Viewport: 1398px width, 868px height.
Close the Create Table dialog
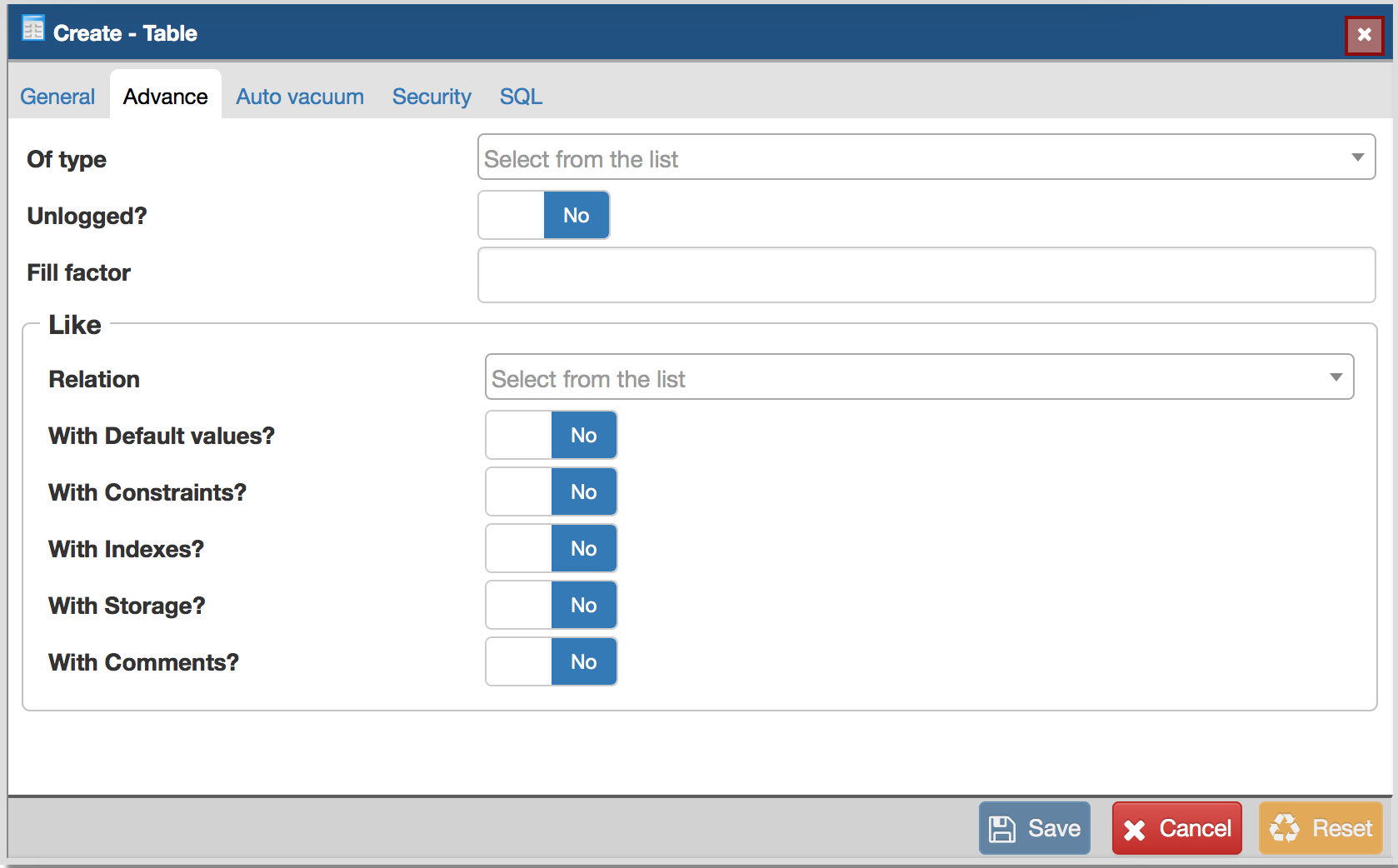(1364, 35)
